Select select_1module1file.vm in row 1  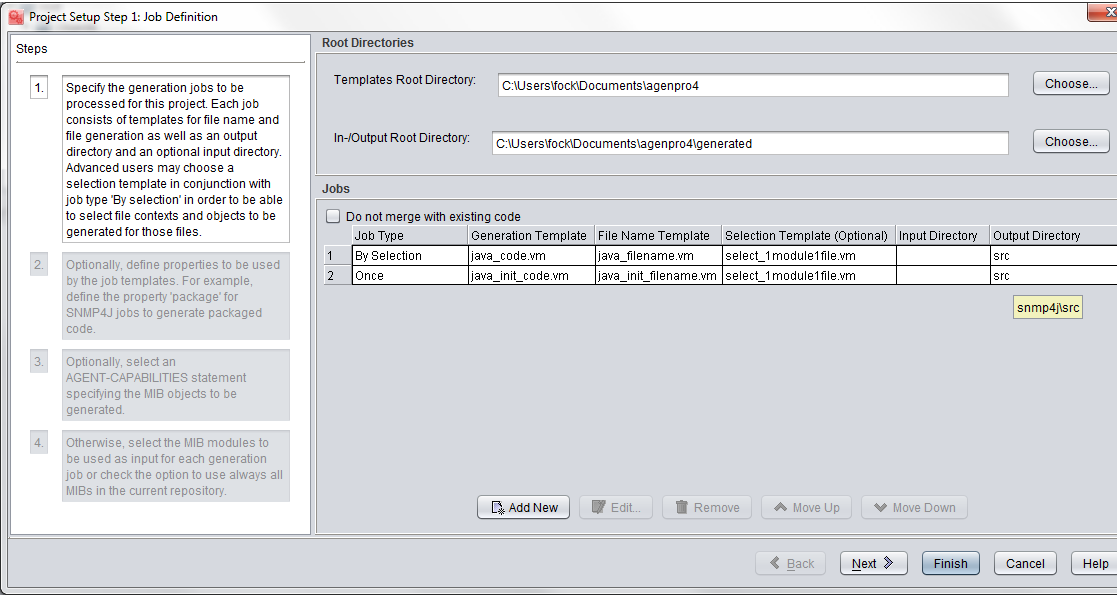(x=809, y=255)
